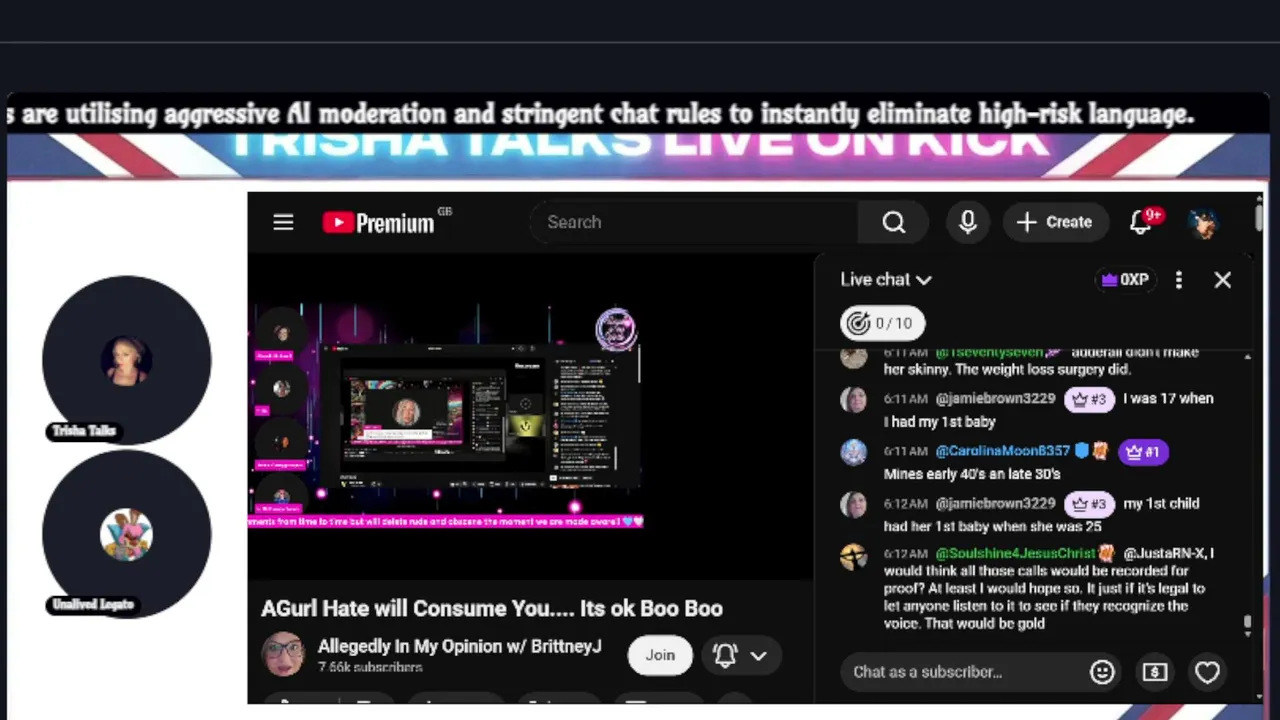Image resolution: width=1280 pixels, height=720 pixels.
Task: Click the AGurl Hate will Consume You title
Action: point(492,608)
